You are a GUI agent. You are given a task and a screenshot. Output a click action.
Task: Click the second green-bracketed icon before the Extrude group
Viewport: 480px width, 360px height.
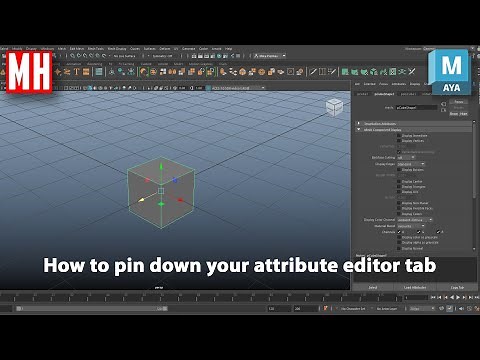[211, 72]
